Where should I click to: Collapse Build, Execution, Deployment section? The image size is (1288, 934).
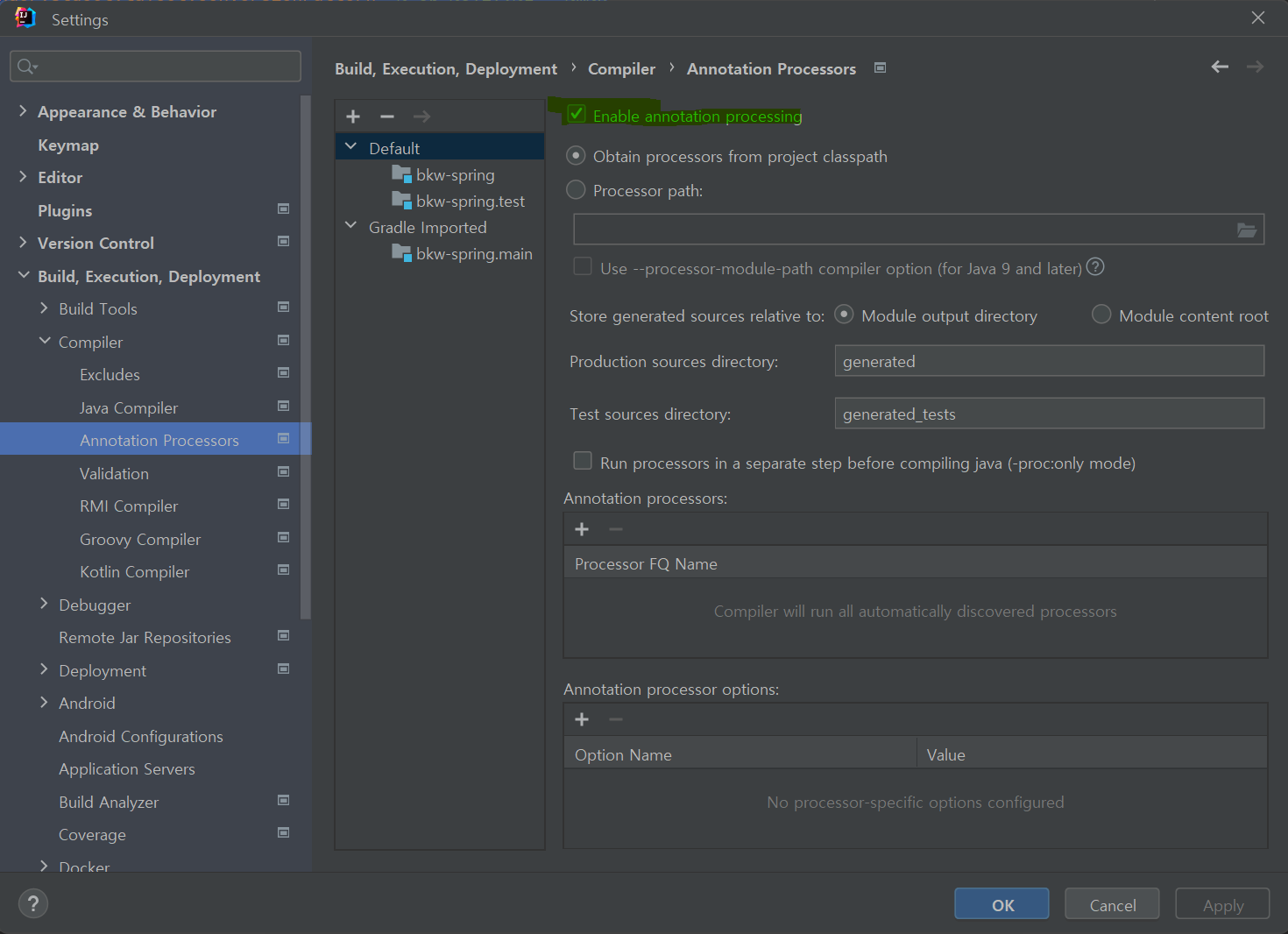(23, 275)
